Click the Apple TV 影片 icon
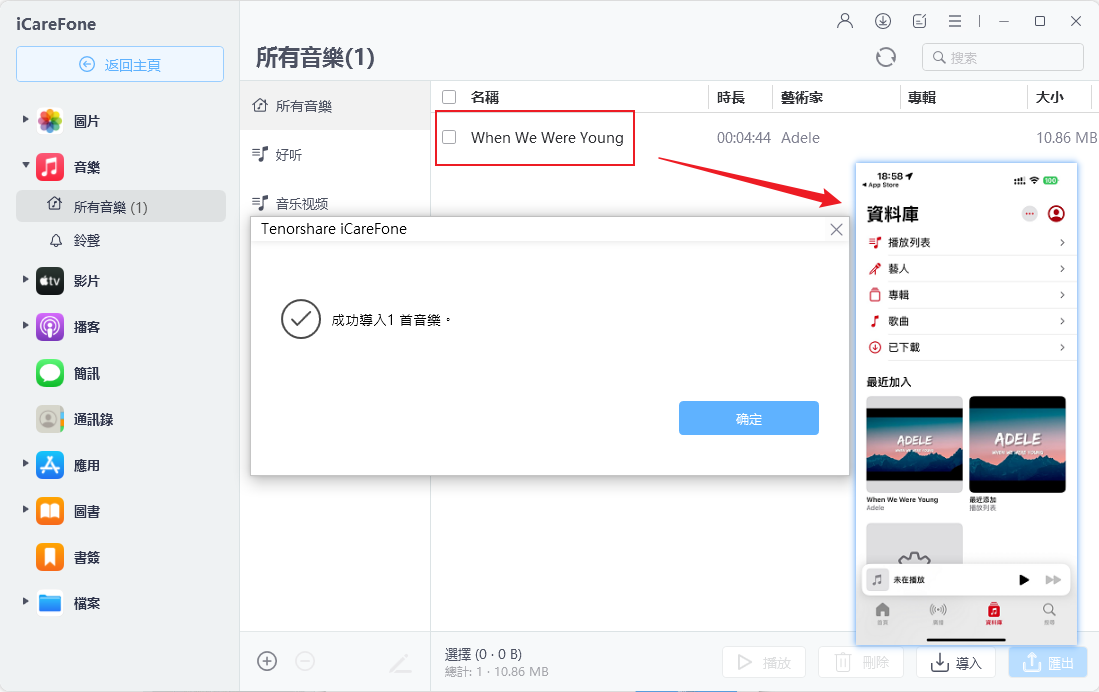Screen dimensions: 1099x692 tap(50, 281)
